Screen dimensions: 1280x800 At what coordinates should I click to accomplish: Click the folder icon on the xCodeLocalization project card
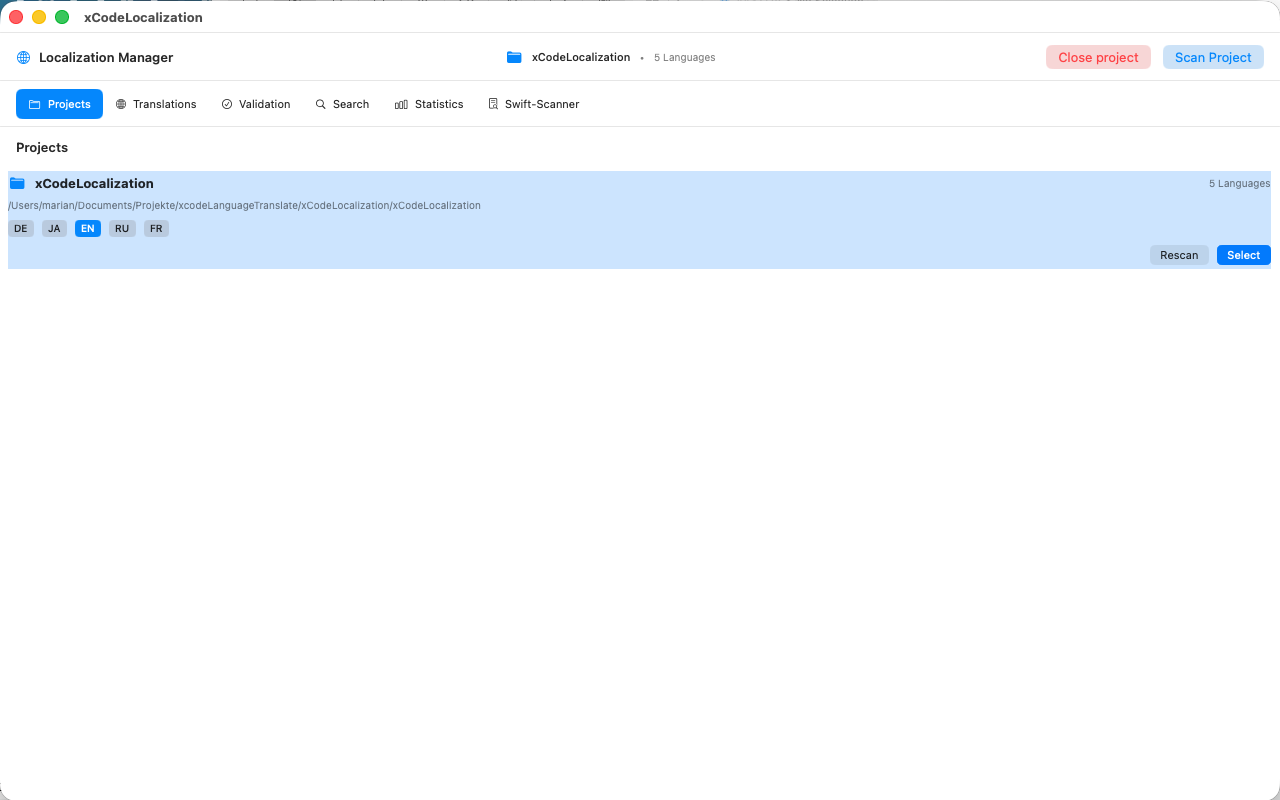pyautogui.click(x=17, y=183)
